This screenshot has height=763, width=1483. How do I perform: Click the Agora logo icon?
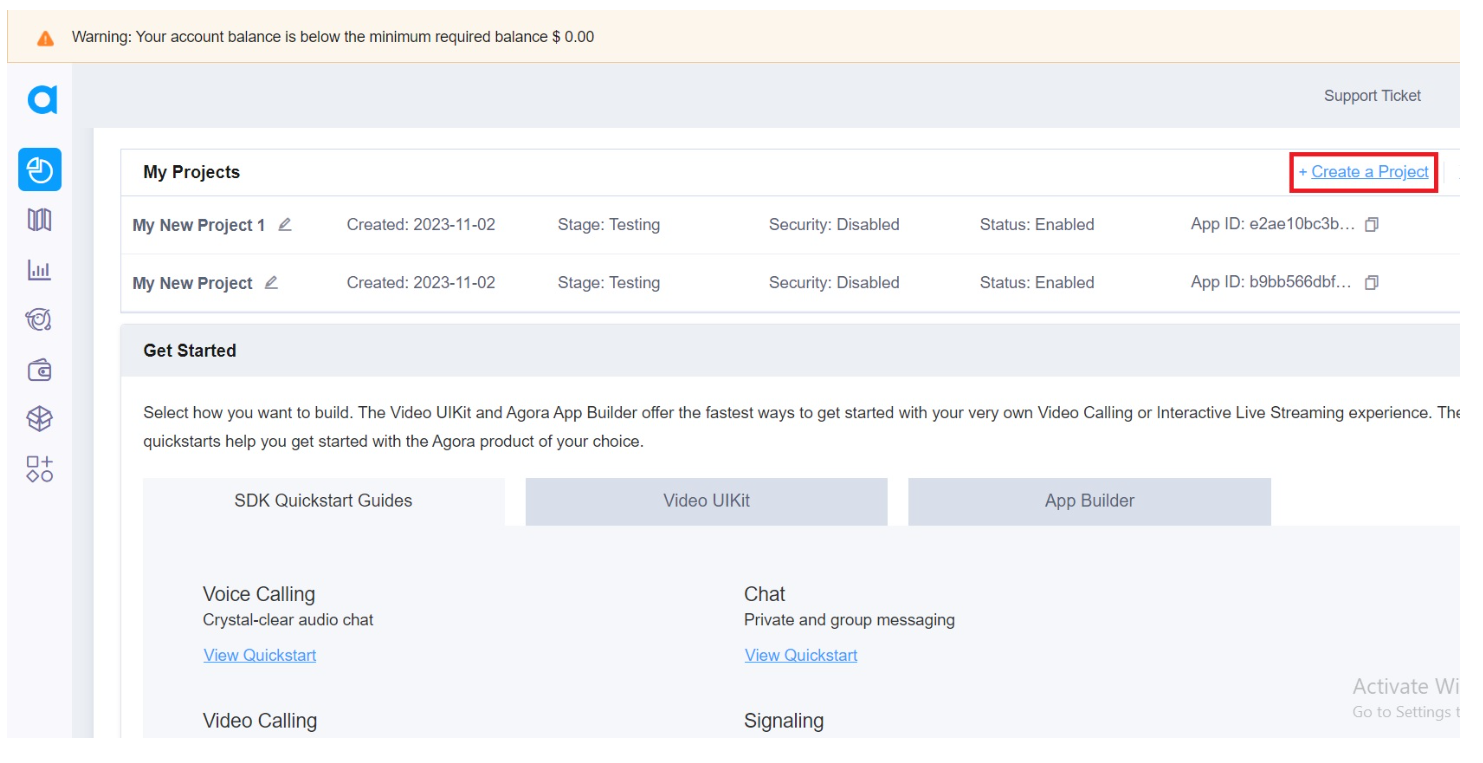(42, 99)
